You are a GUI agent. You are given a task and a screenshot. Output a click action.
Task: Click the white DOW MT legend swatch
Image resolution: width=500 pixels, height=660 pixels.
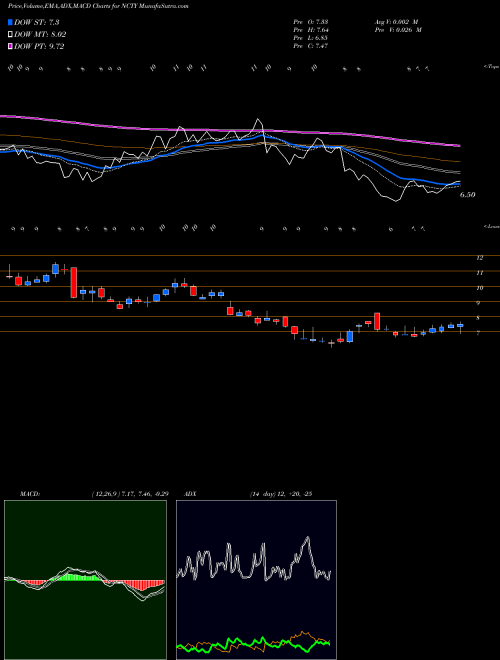(x=11, y=34)
